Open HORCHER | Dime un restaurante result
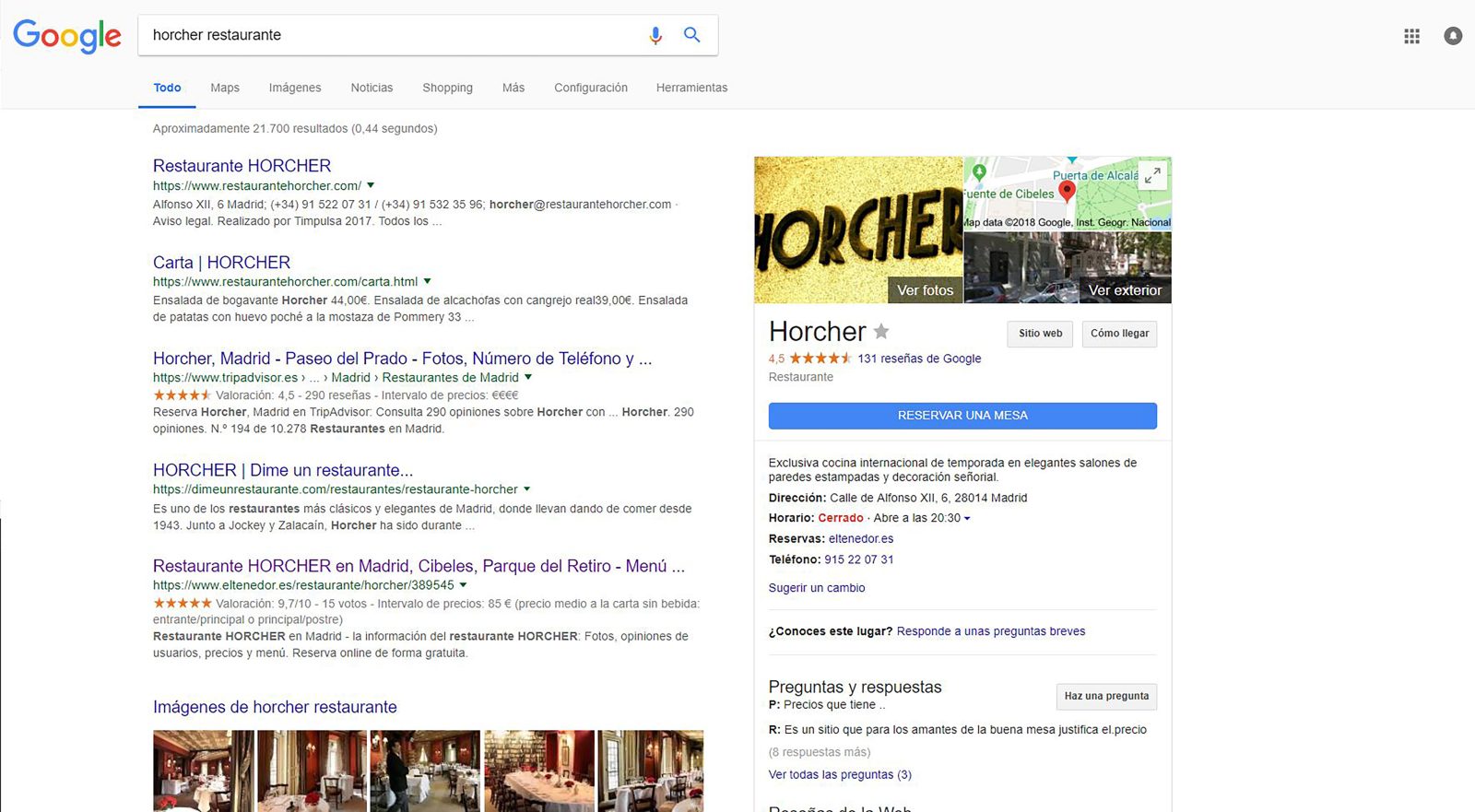Image resolution: width=1475 pixels, height=812 pixels. point(283,470)
